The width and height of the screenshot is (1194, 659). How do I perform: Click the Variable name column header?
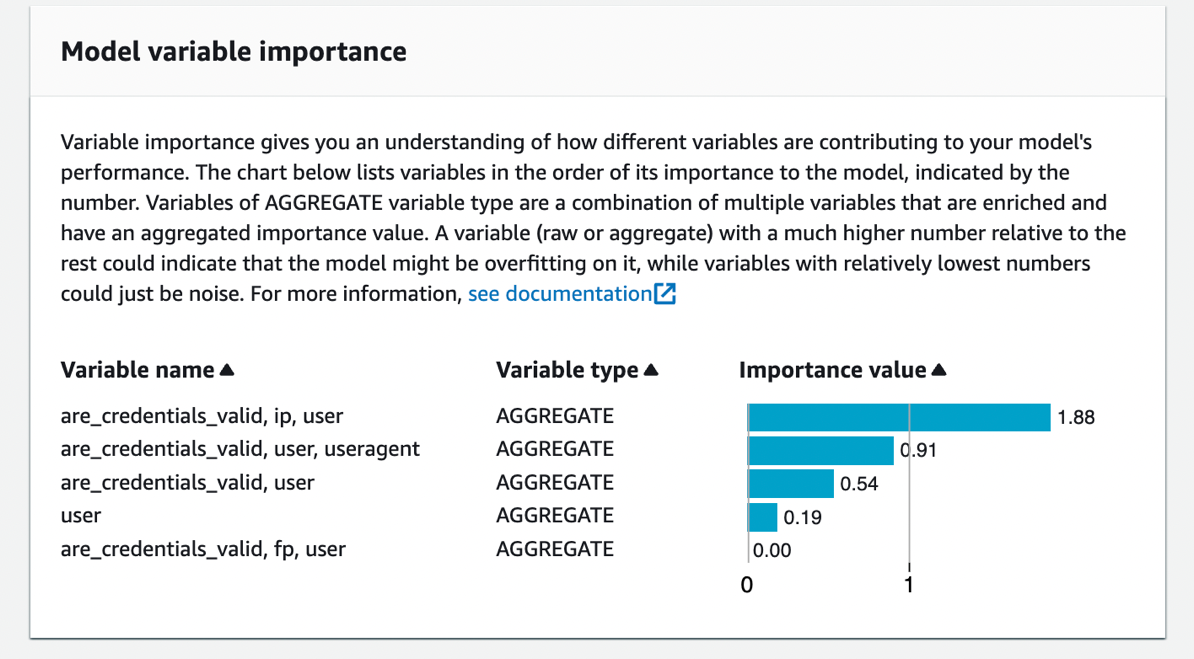tap(138, 370)
